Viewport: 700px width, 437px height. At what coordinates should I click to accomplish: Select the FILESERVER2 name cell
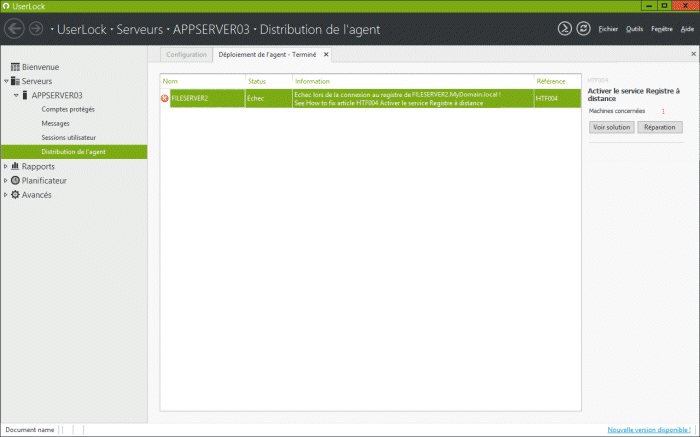pyautogui.click(x=208, y=98)
